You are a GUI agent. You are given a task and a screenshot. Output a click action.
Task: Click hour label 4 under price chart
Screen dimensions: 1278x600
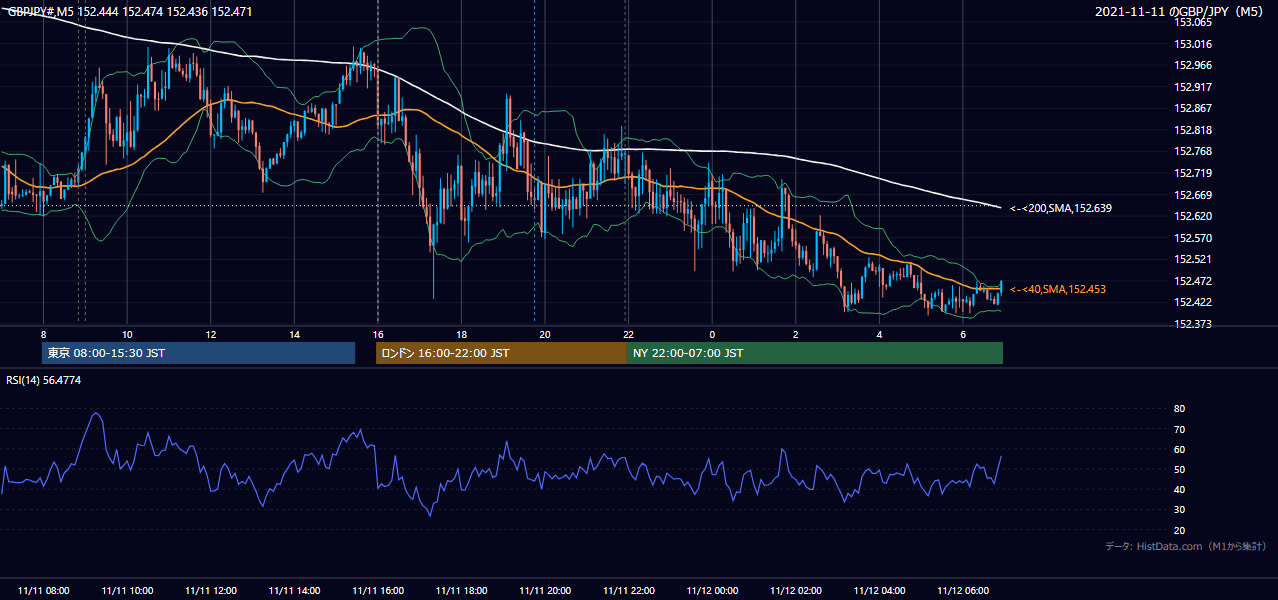click(879, 334)
